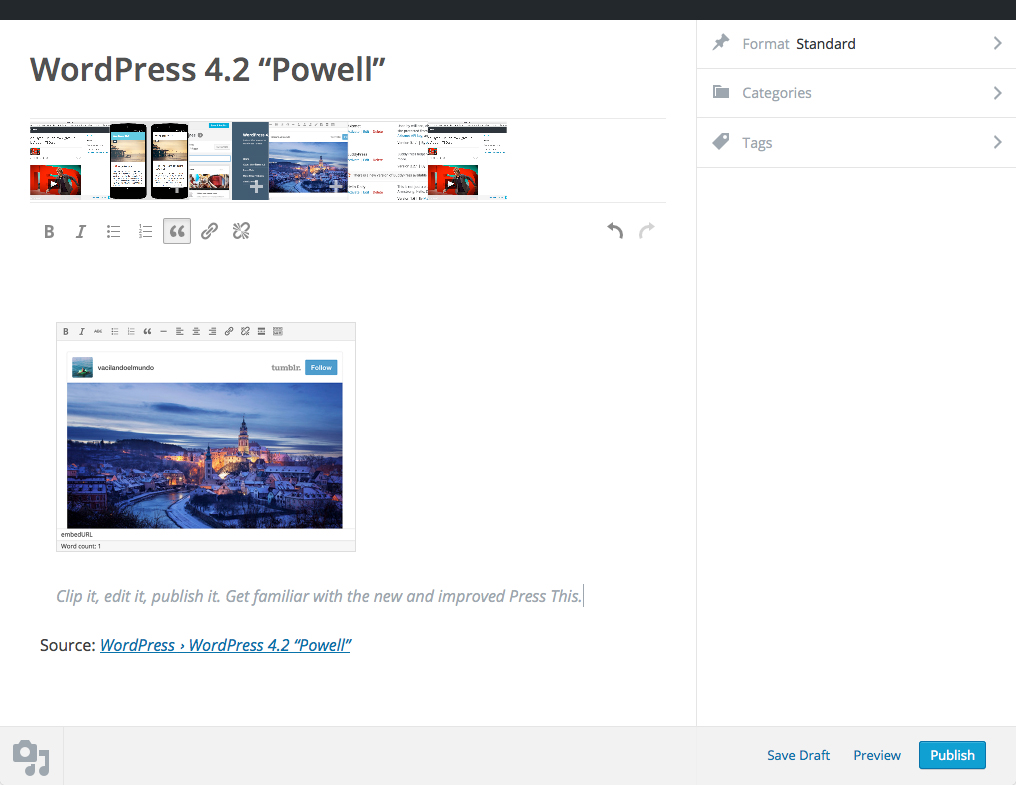Image resolution: width=1016 pixels, height=785 pixels.
Task: Expand the Format Standard chevron
Action: [997, 43]
